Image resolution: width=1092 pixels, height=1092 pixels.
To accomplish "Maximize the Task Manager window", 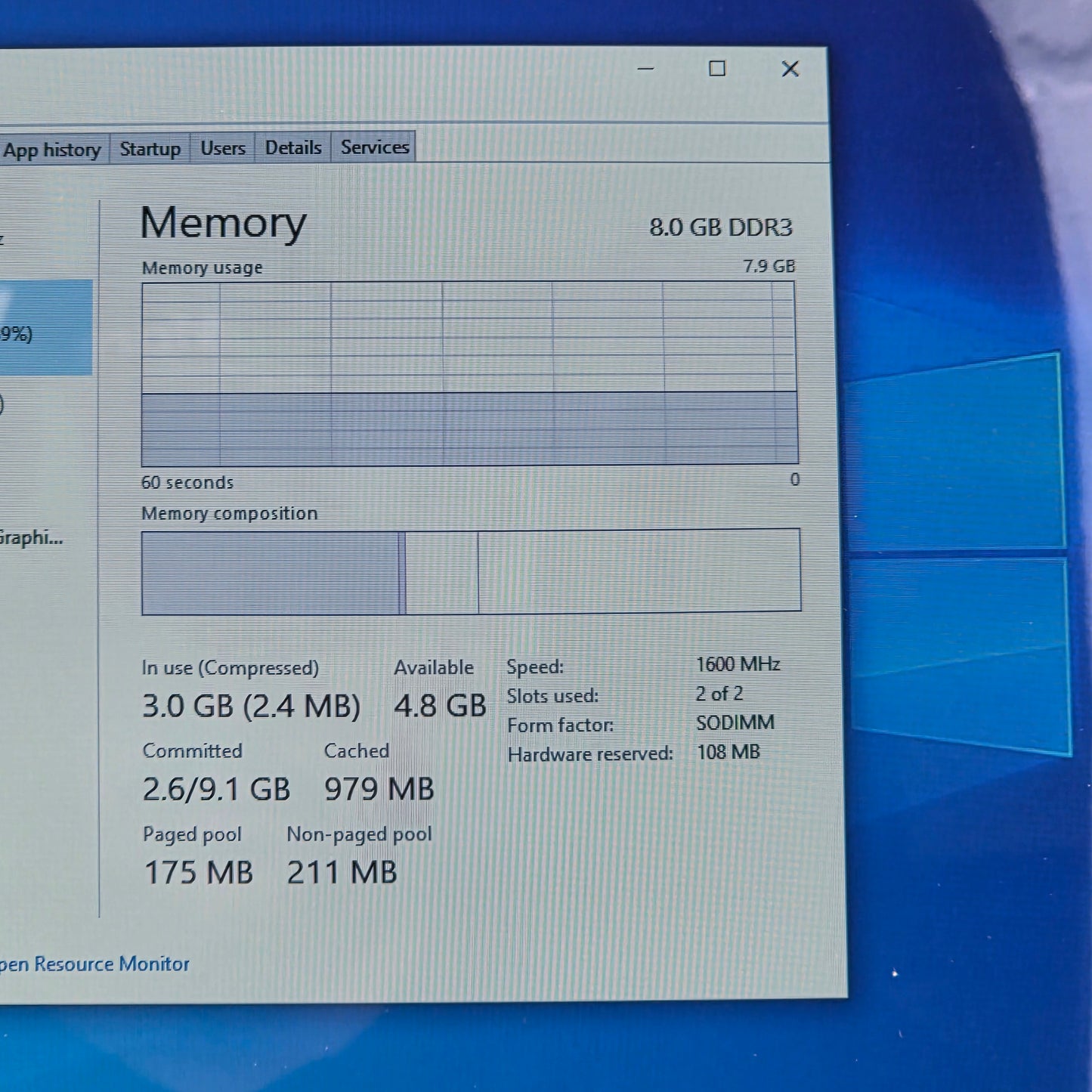I will pos(716,69).
